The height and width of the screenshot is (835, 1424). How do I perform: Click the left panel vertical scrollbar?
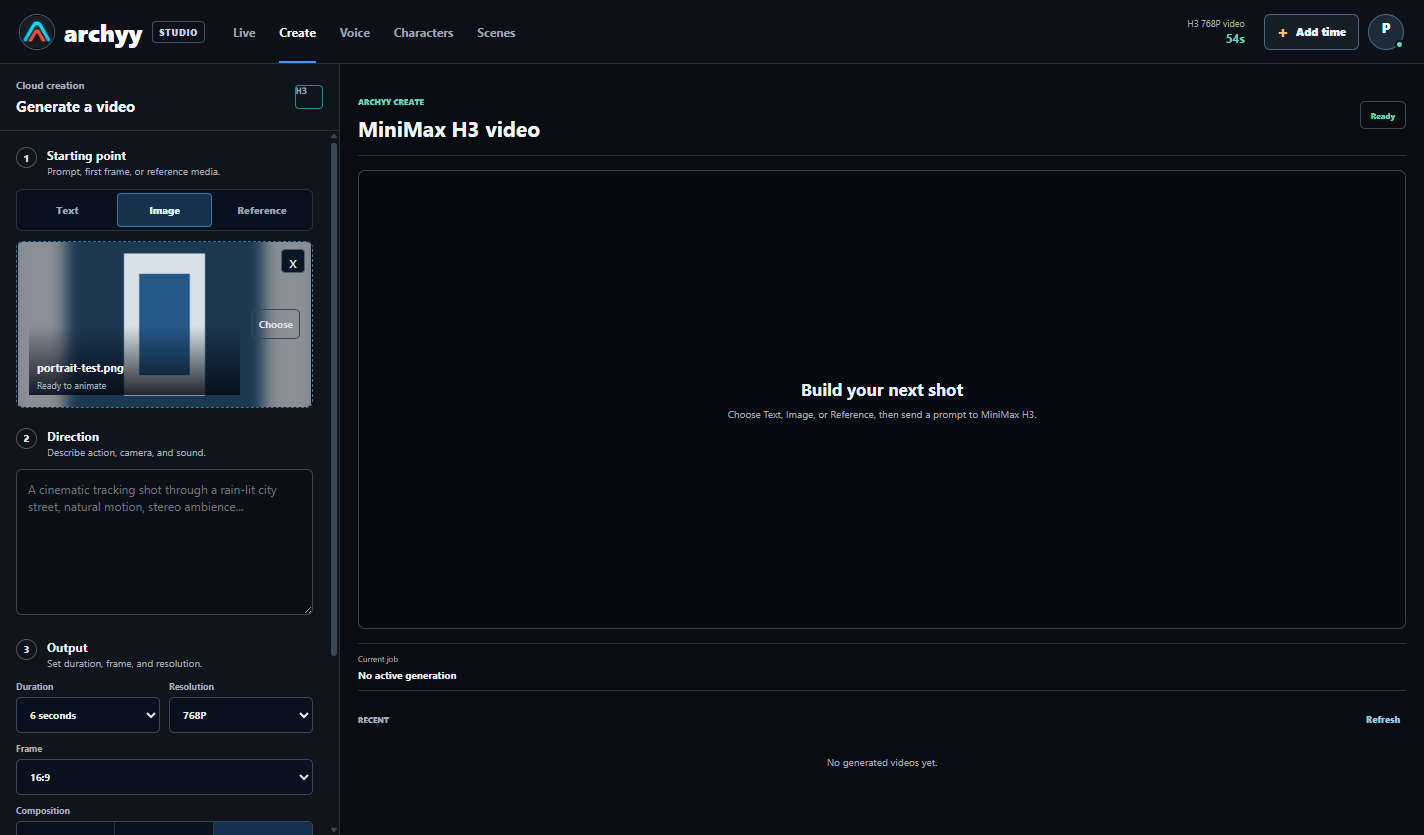click(x=334, y=400)
